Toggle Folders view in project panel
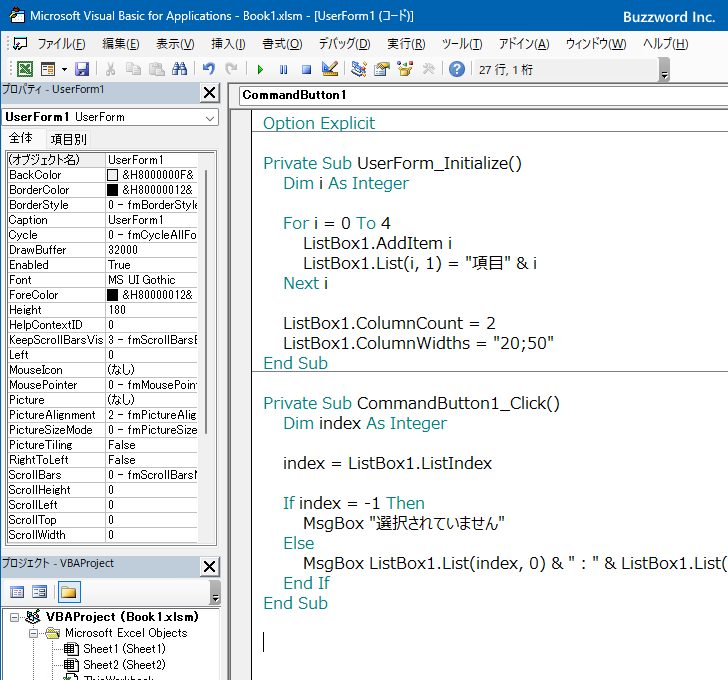 point(69,592)
